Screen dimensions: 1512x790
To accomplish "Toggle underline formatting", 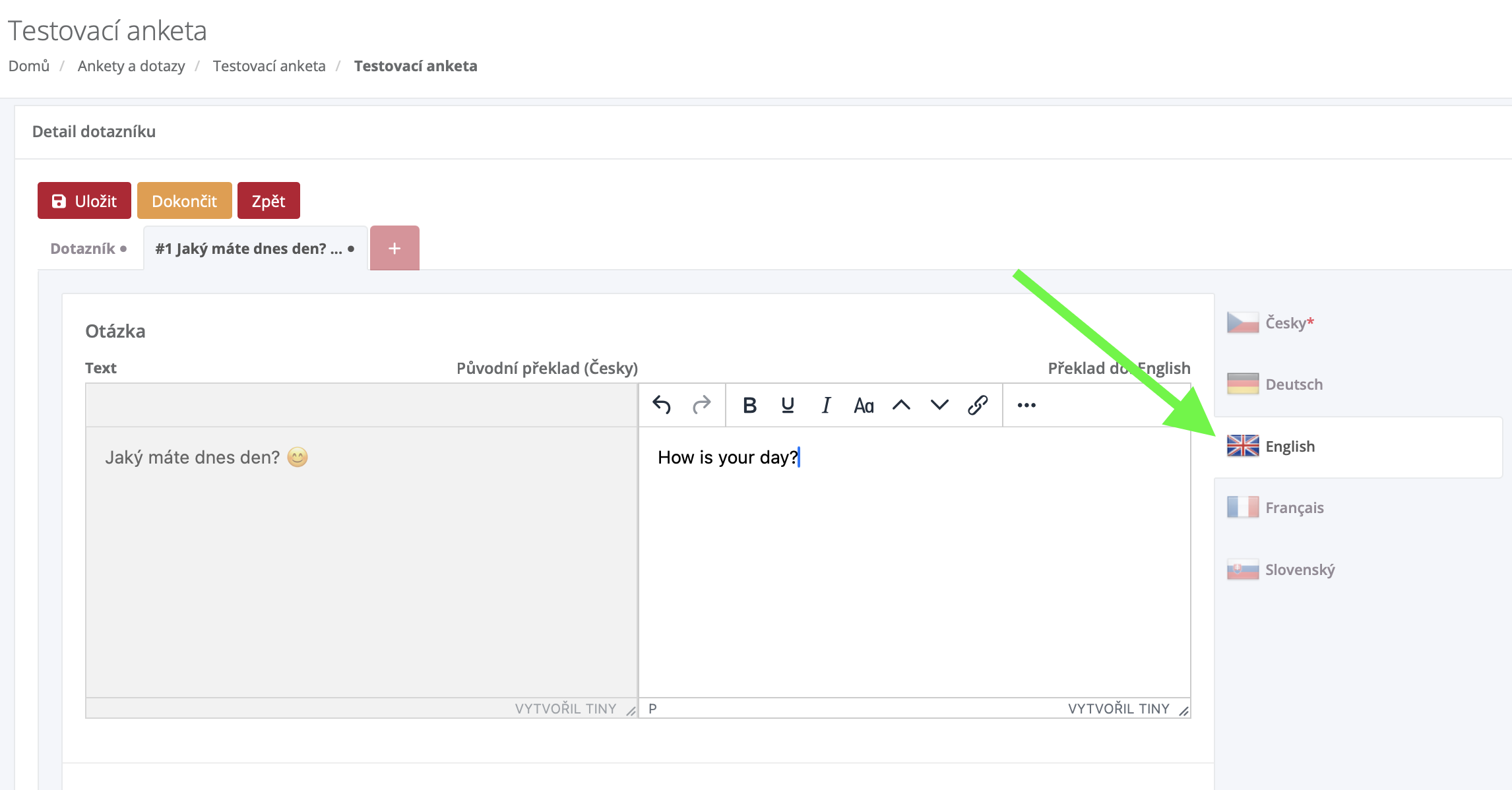I will pos(788,405).
